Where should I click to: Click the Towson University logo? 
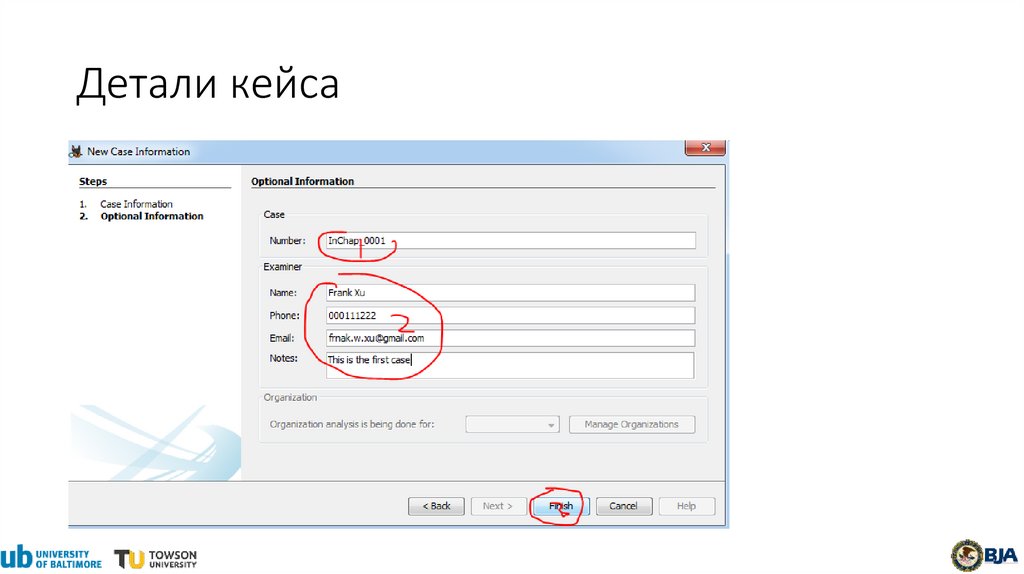coord(155,558)
